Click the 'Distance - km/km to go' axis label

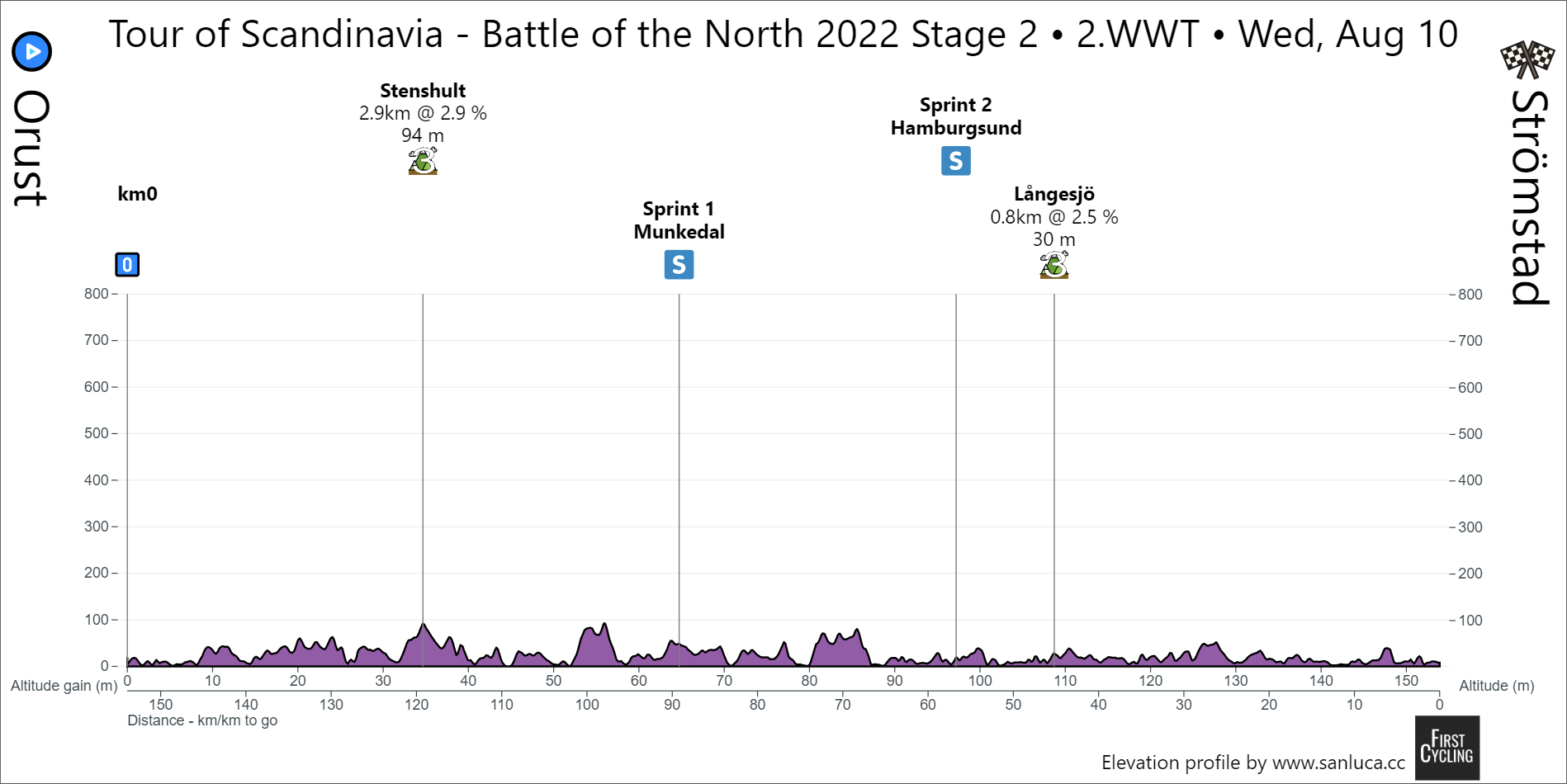[202, 720]
